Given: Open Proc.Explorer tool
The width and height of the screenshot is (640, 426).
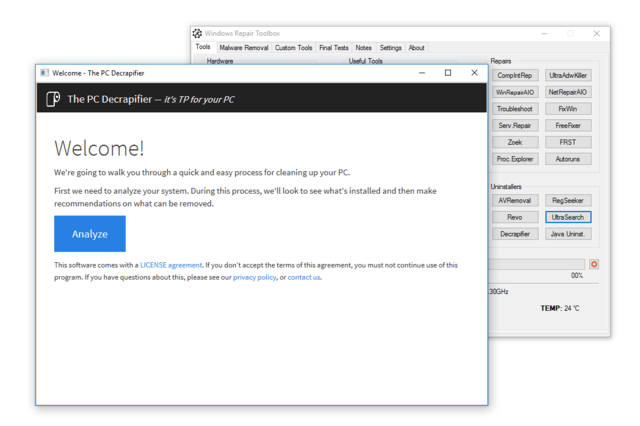Looking at the screenshot, I should 515,159.
